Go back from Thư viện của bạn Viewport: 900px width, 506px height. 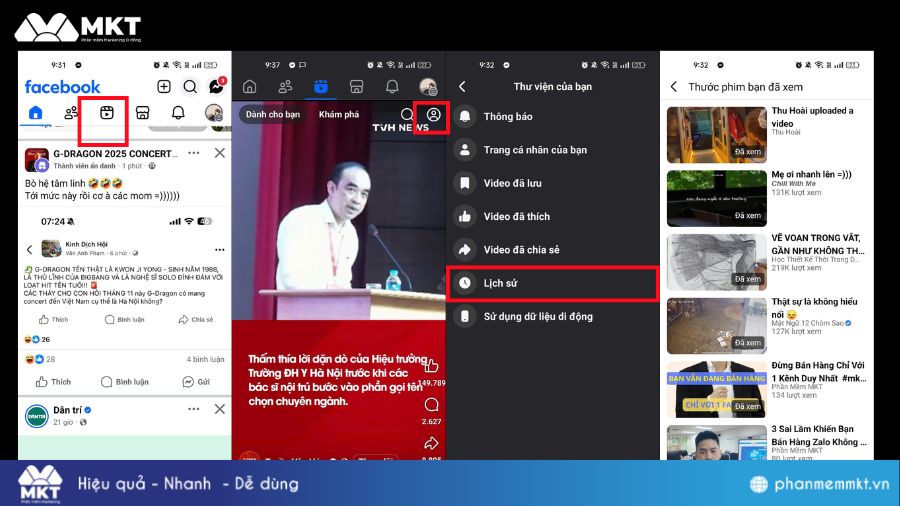tap(463, 87)
